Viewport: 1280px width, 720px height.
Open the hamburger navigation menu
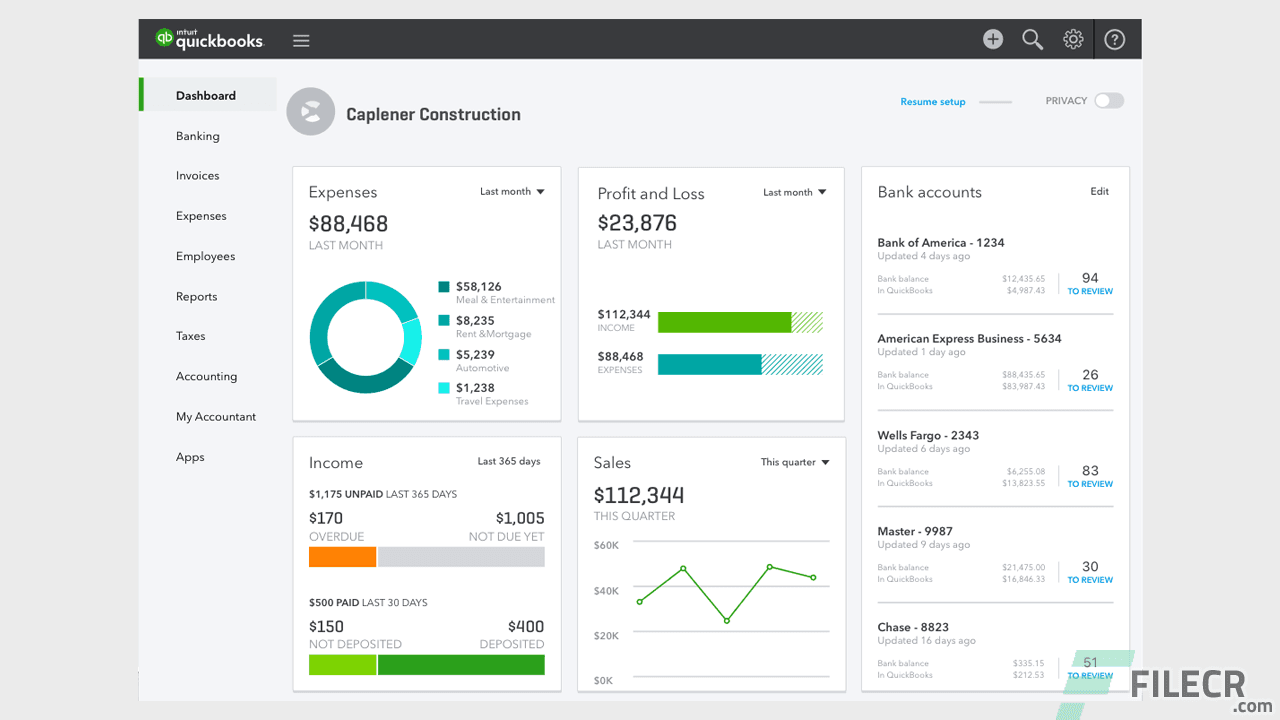pyautogui.click(x=301, y=40)
